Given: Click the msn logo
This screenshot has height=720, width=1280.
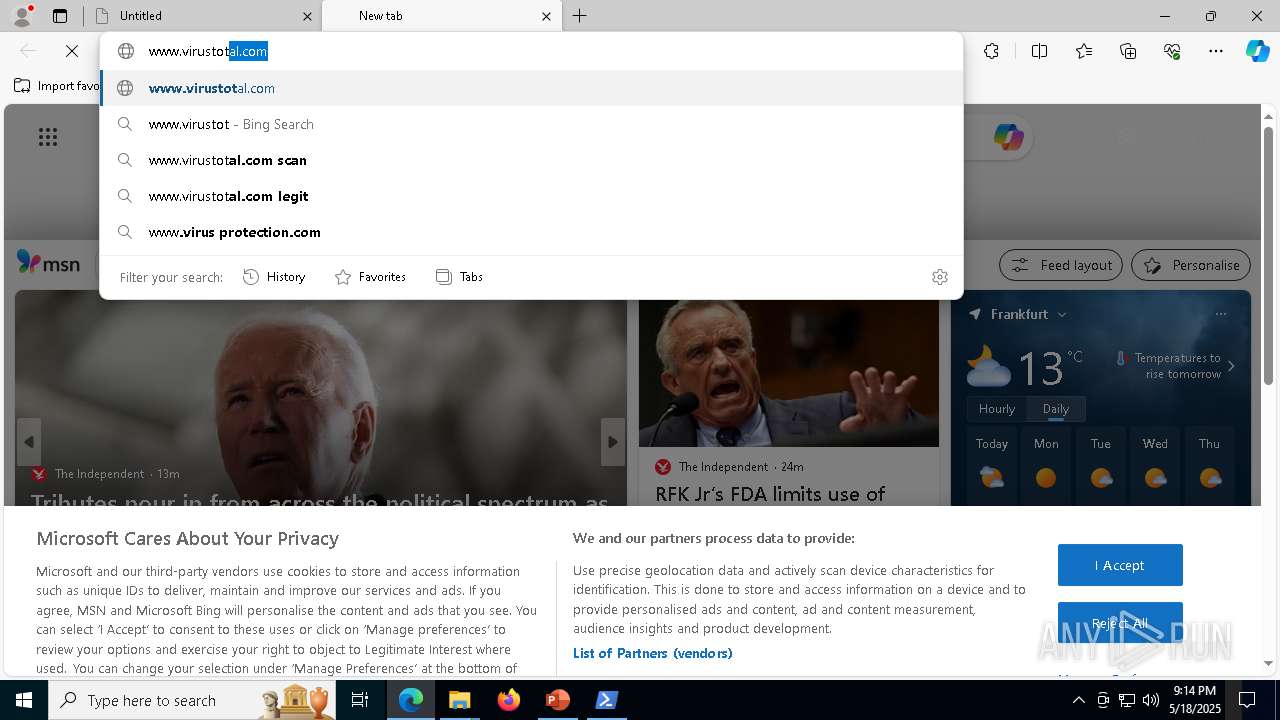Looking at the screenshot, I should tap(48, 263).
